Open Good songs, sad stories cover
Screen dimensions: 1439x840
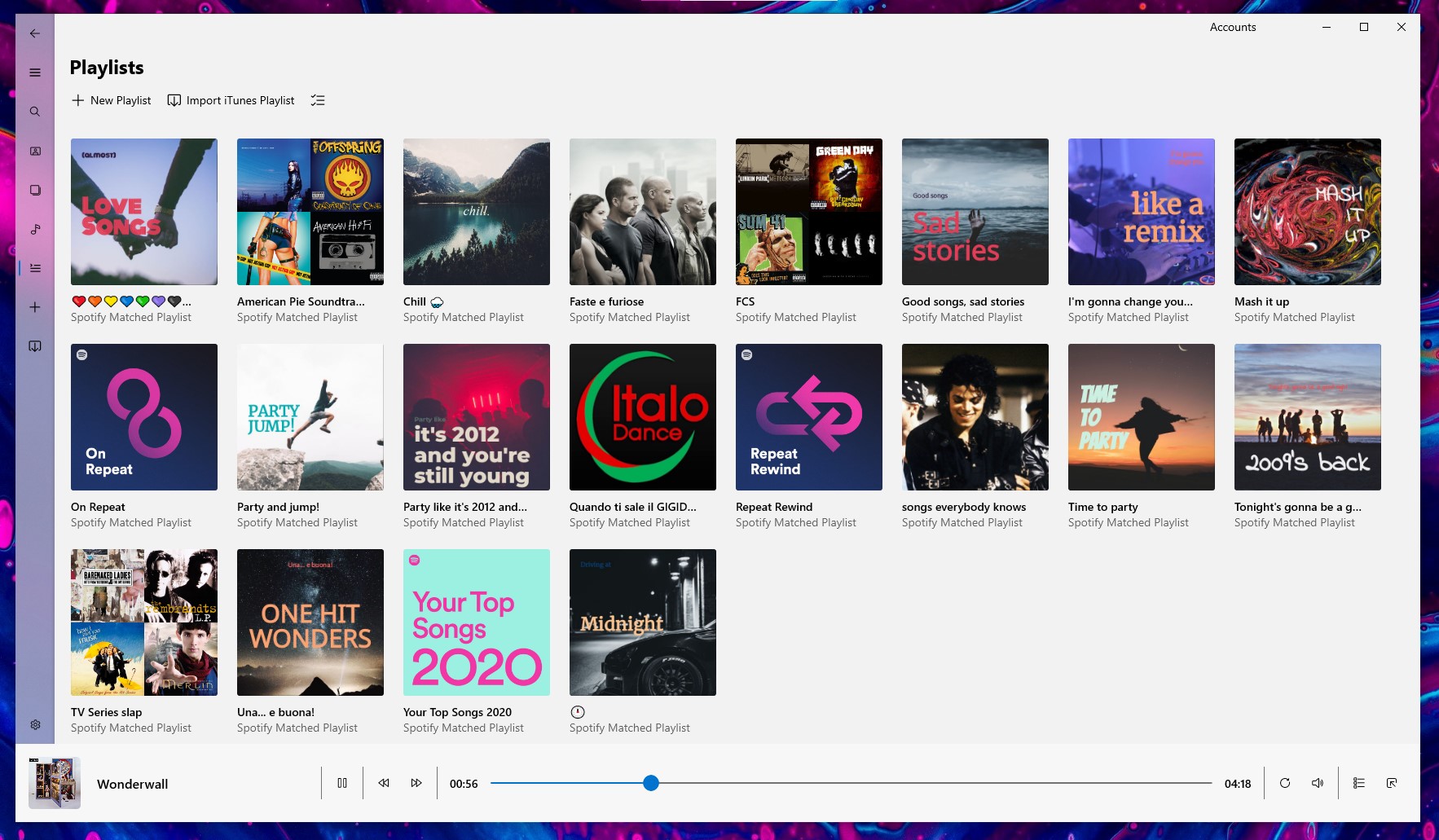(x=975, y=212)
